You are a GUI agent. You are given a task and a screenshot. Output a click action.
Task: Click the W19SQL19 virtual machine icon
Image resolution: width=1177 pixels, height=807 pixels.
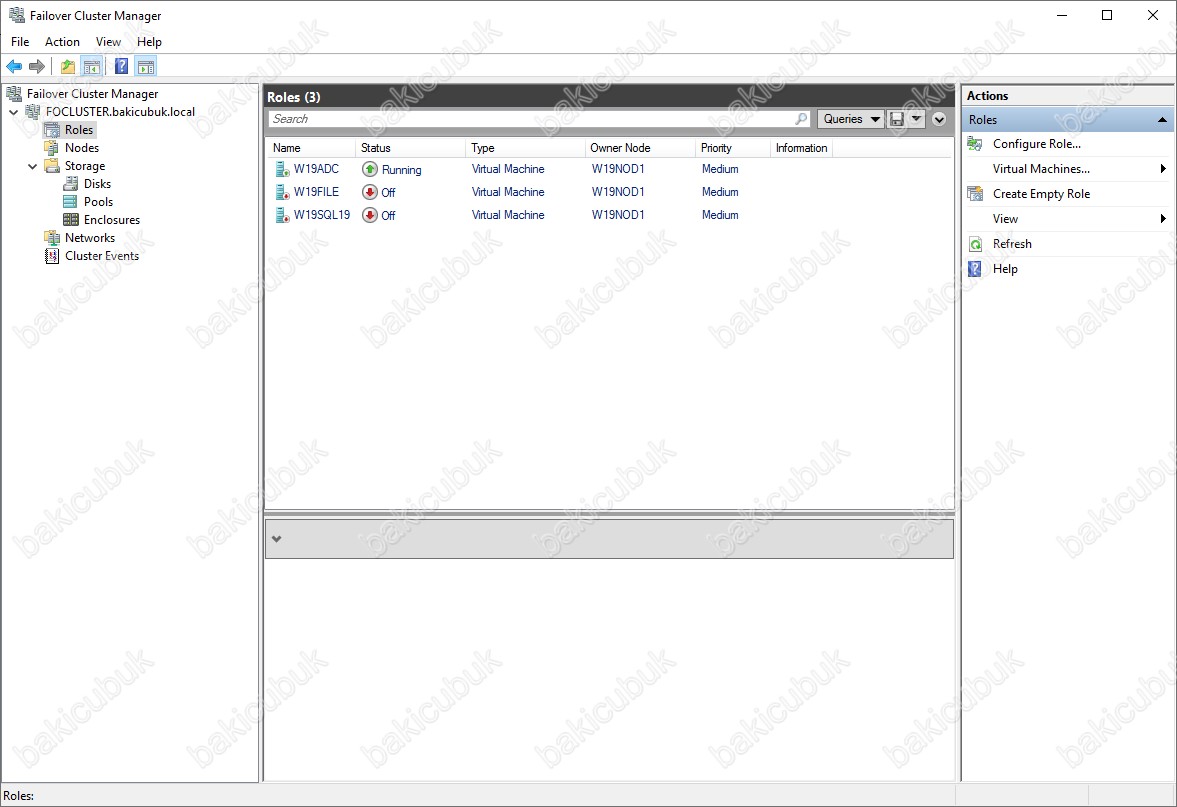282,215
